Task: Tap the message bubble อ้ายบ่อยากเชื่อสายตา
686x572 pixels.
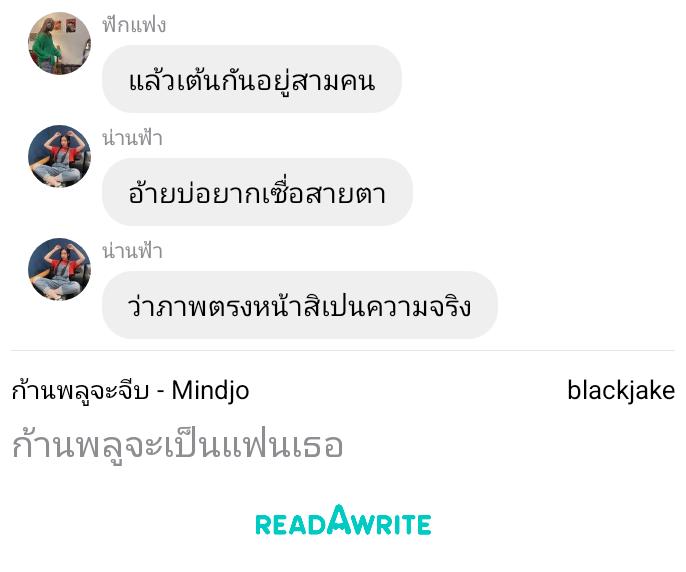Action: 257,192
